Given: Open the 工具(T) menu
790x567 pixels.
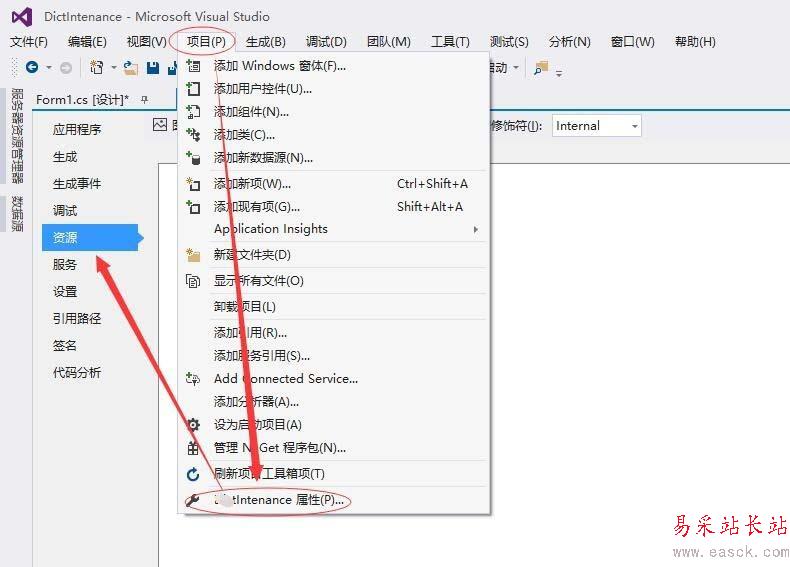Looking at the screenshot, I should (x=450, y=42).
